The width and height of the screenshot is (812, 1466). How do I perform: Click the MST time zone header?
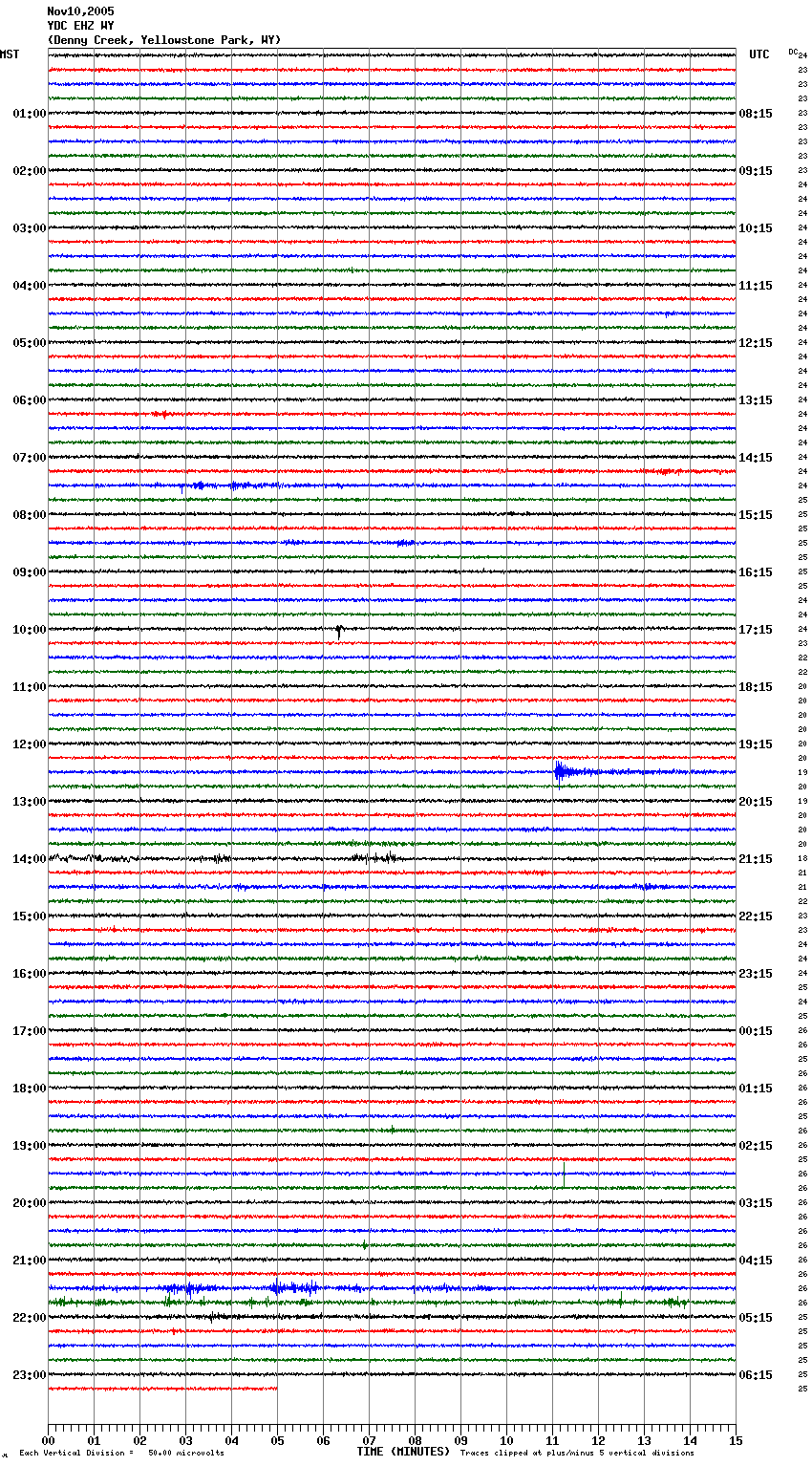10,54
